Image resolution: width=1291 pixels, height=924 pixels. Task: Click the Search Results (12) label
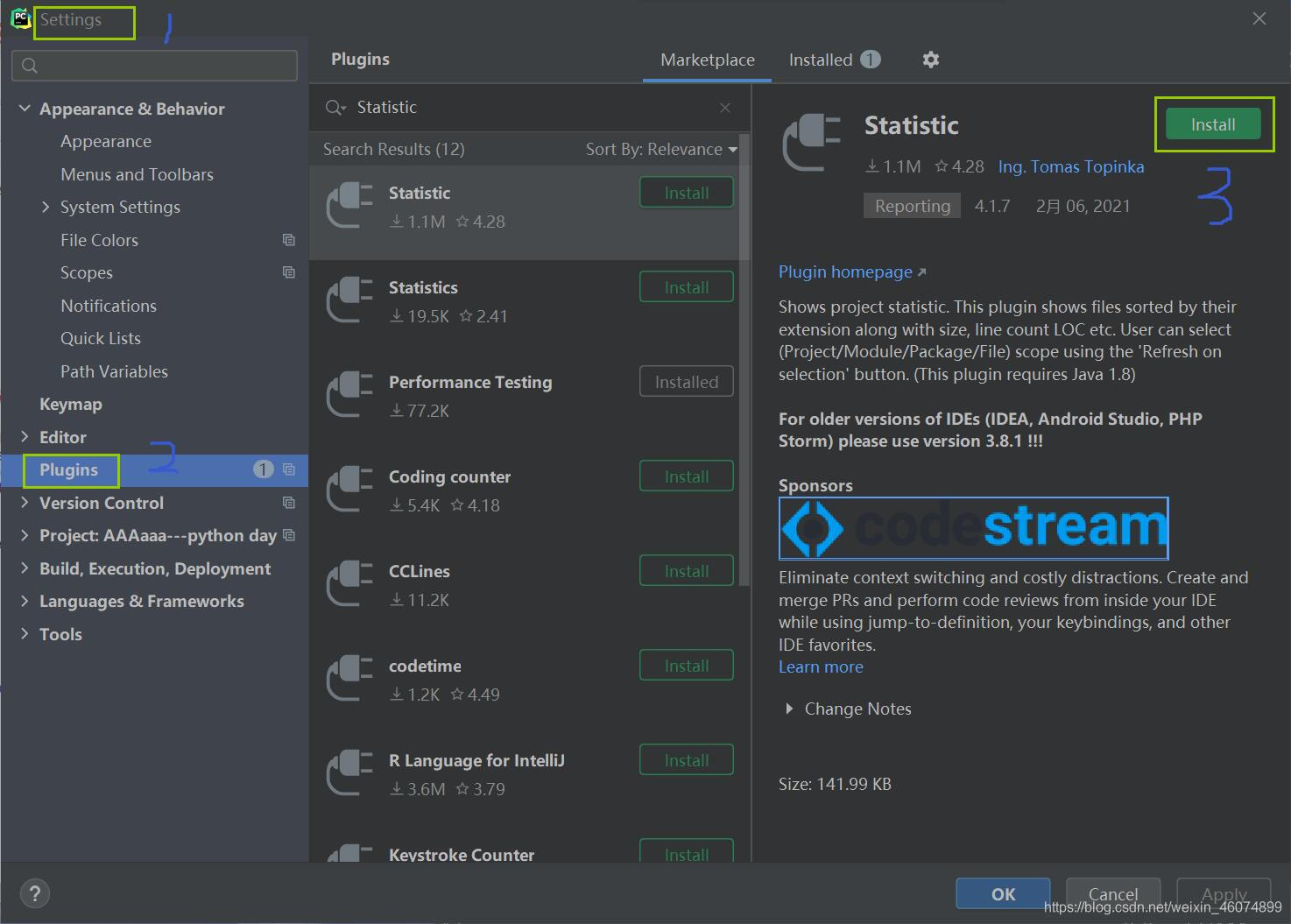393,149
